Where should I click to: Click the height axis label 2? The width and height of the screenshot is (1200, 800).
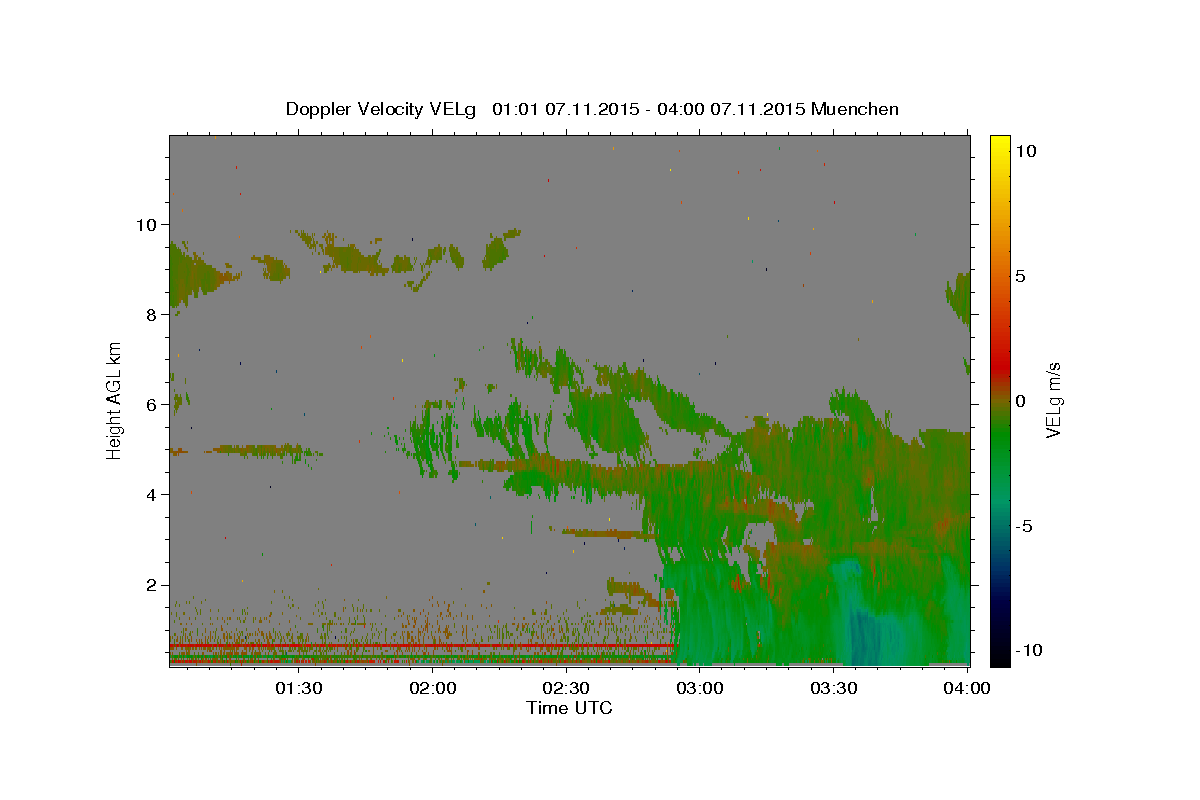pos(151,585)
